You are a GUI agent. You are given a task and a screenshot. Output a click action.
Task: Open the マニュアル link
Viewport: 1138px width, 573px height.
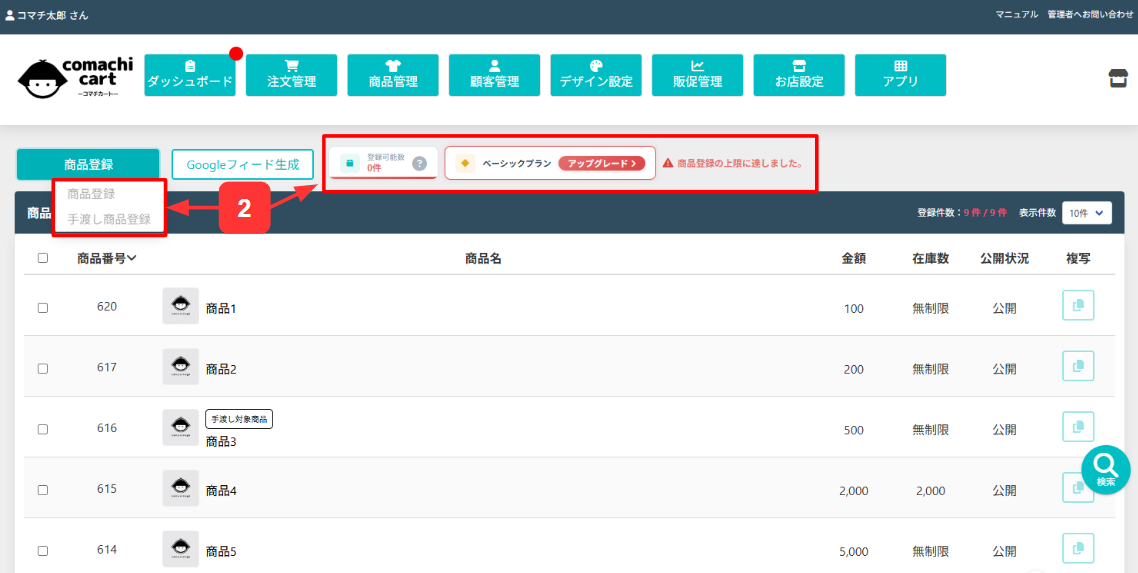[1016, 14]
